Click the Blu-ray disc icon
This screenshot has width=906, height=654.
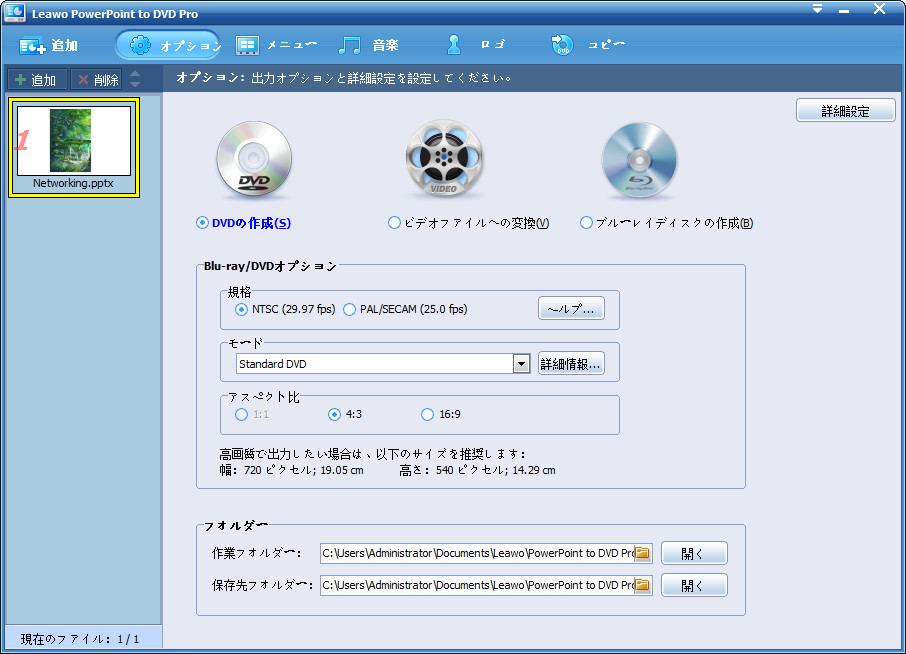(639, 162)
